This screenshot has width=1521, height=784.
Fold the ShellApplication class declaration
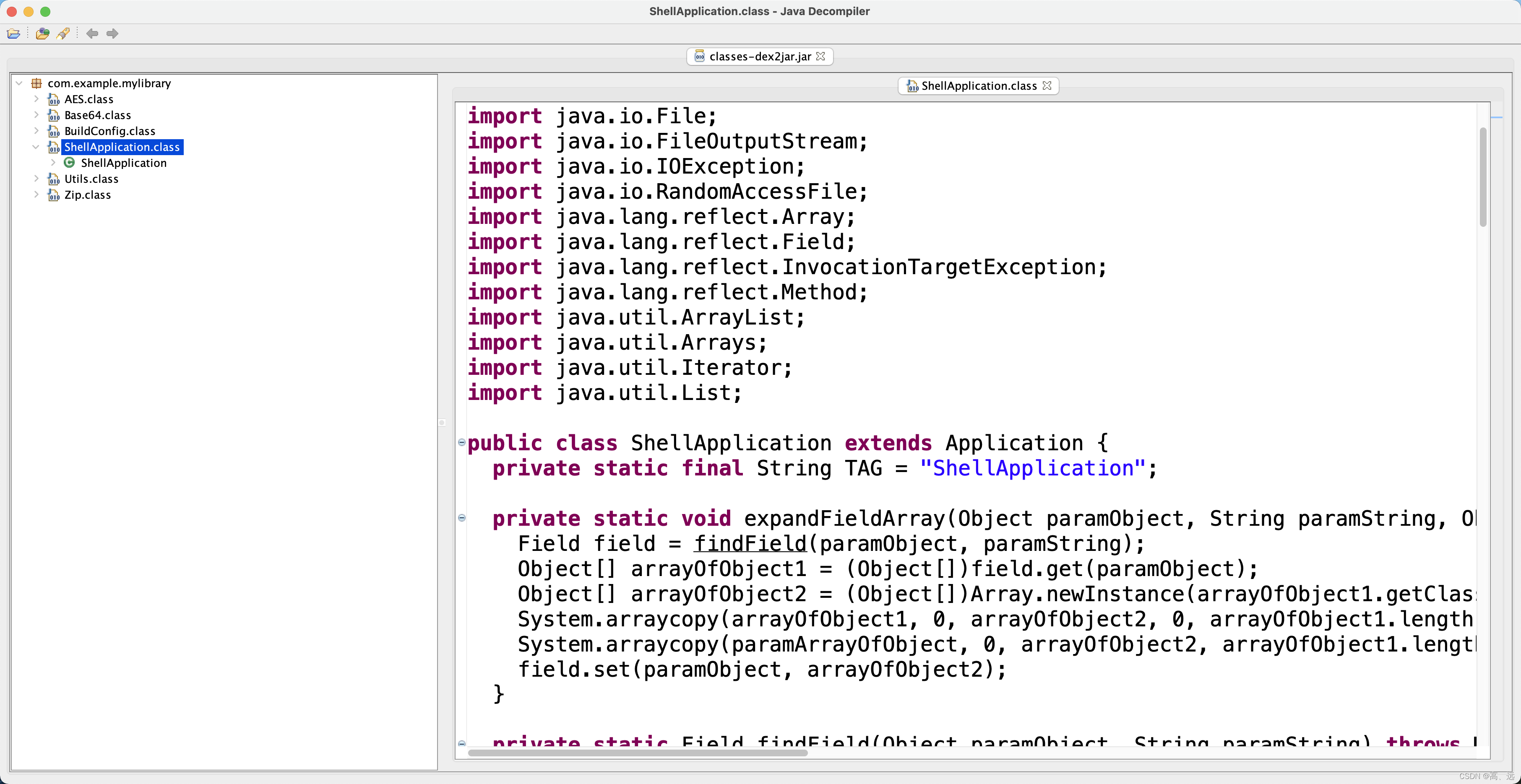pyautogui.click(x=462, y=442)
